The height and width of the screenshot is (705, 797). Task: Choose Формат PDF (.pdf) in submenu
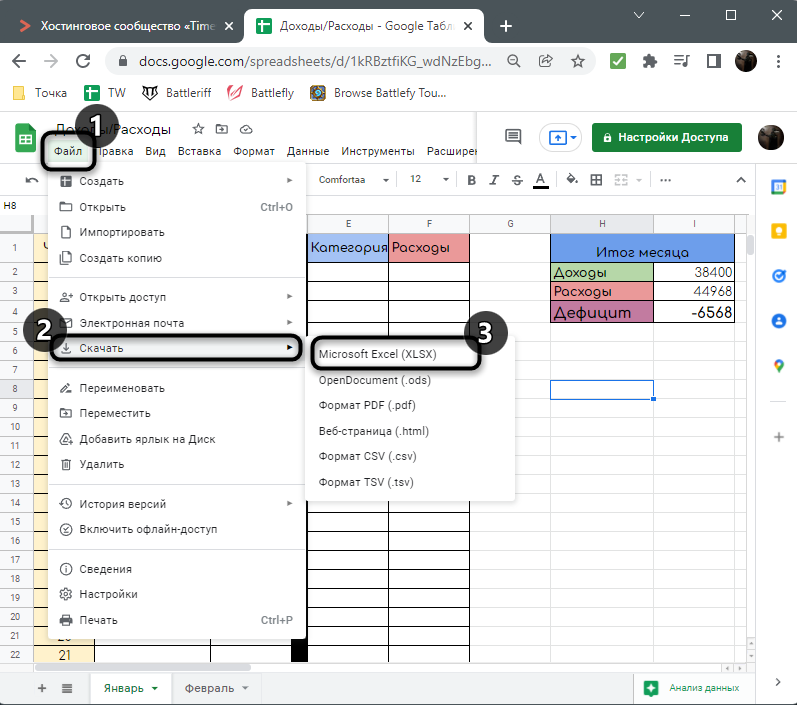pos(367,405)
